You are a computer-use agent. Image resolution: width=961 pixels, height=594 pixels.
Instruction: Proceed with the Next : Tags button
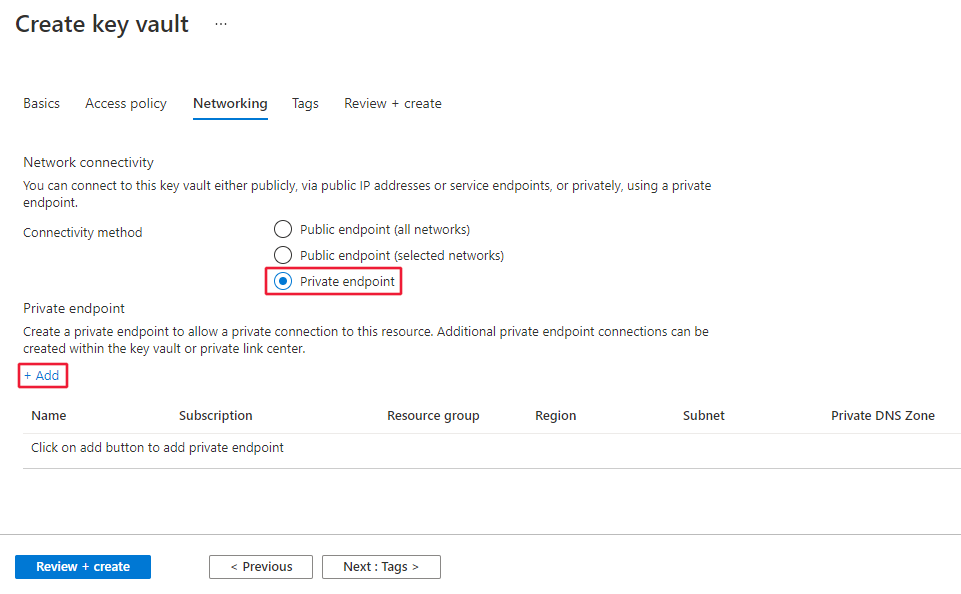(381, 567)
